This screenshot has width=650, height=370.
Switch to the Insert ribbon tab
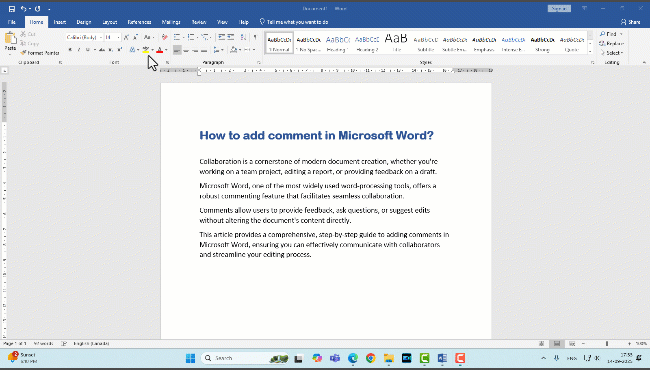tap(60, 22)
